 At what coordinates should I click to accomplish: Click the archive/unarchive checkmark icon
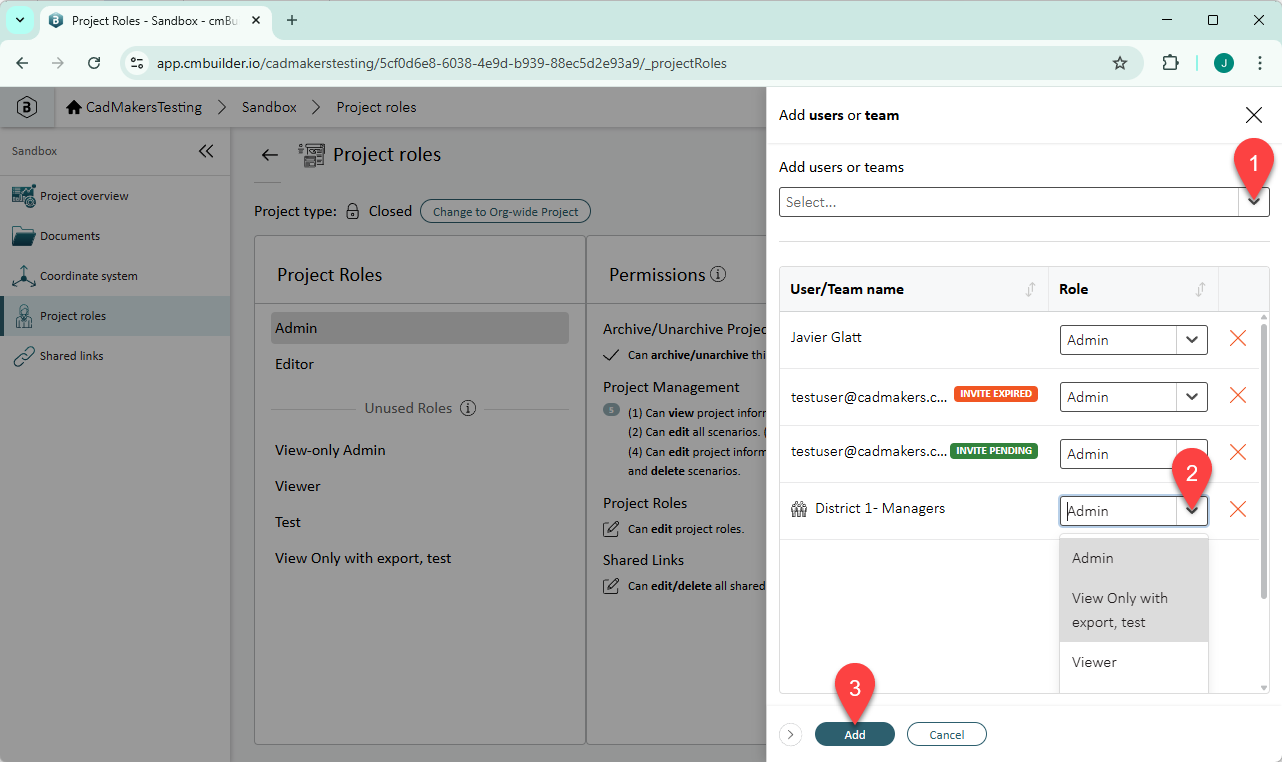pos(611,355)
